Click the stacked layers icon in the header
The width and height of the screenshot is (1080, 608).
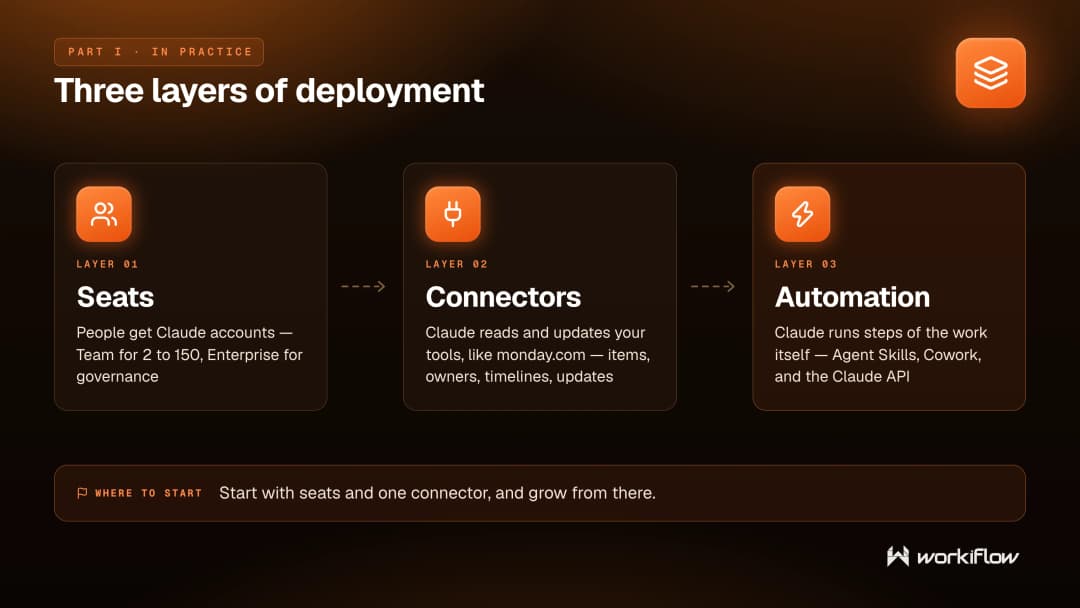coord(990,73)
